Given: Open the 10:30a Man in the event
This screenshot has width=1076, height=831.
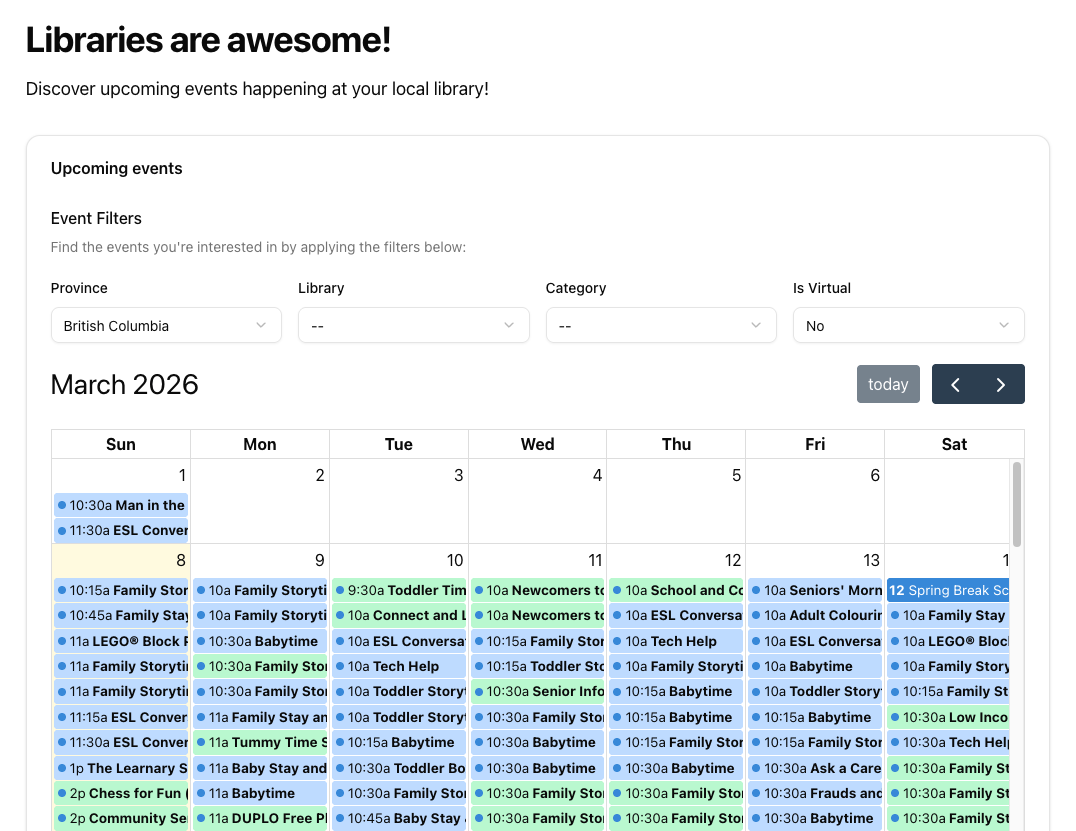Looking at the screenshot, I should (121, 505).
